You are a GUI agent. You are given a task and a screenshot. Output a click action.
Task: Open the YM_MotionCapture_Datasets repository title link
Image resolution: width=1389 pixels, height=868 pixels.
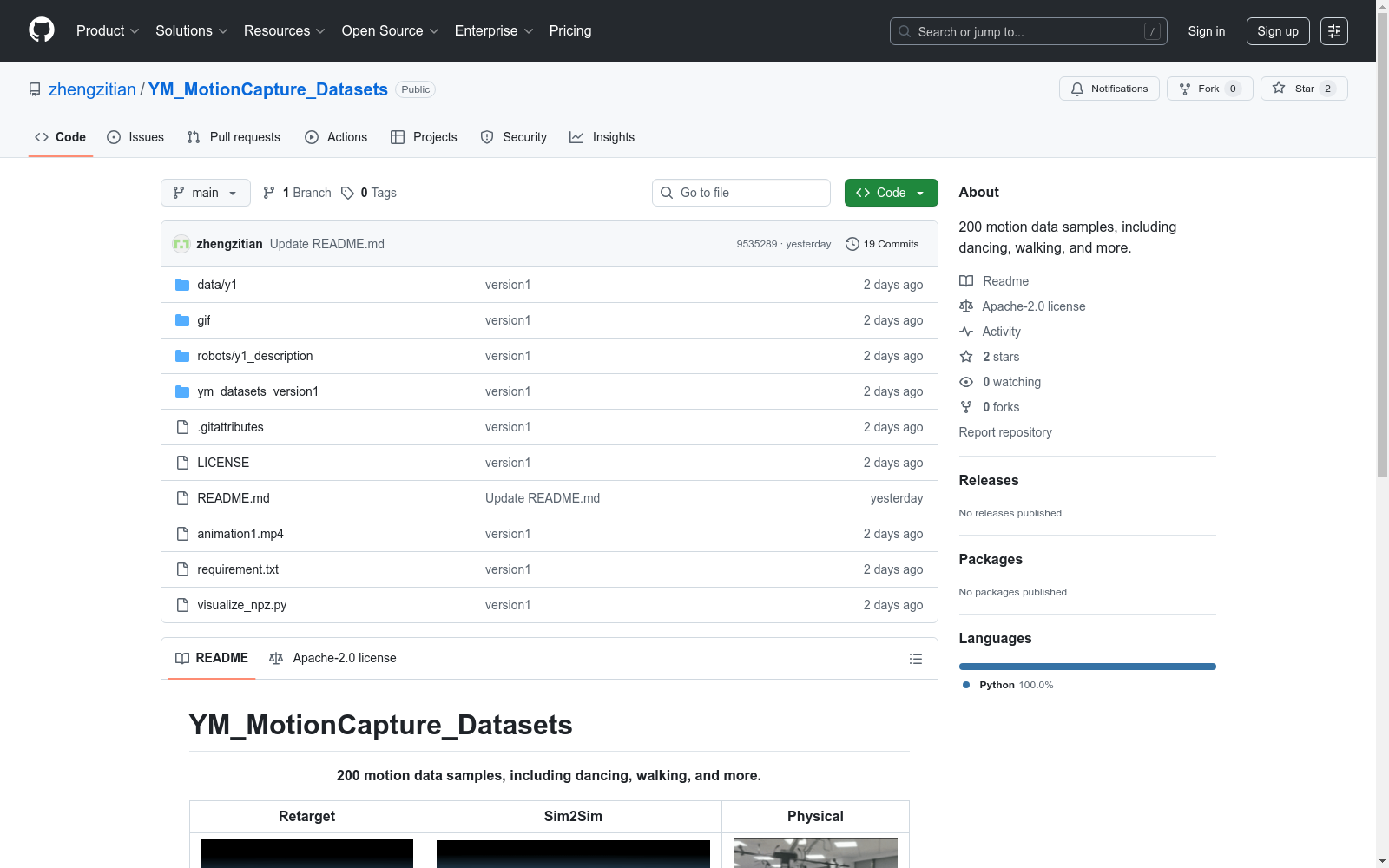(x=268, y=89)
